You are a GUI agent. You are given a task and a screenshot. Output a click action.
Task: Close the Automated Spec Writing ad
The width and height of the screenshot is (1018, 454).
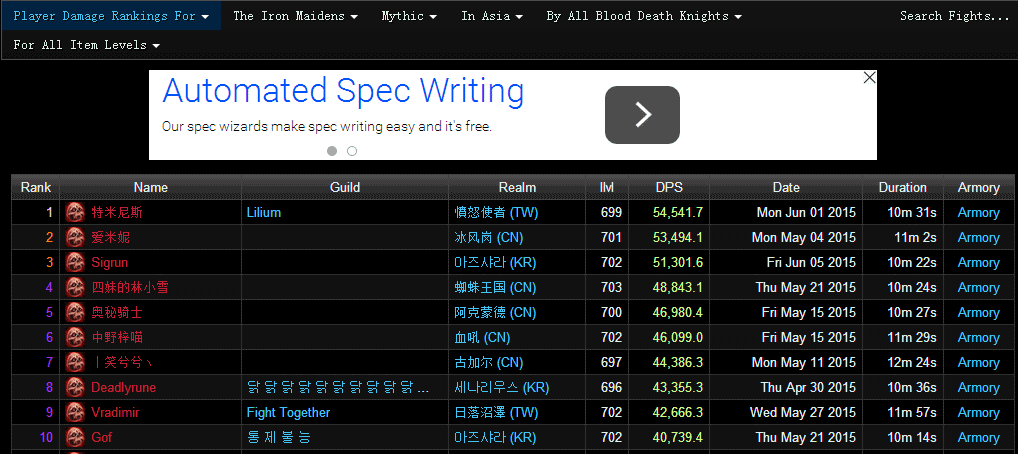click(x=869, y=78)
